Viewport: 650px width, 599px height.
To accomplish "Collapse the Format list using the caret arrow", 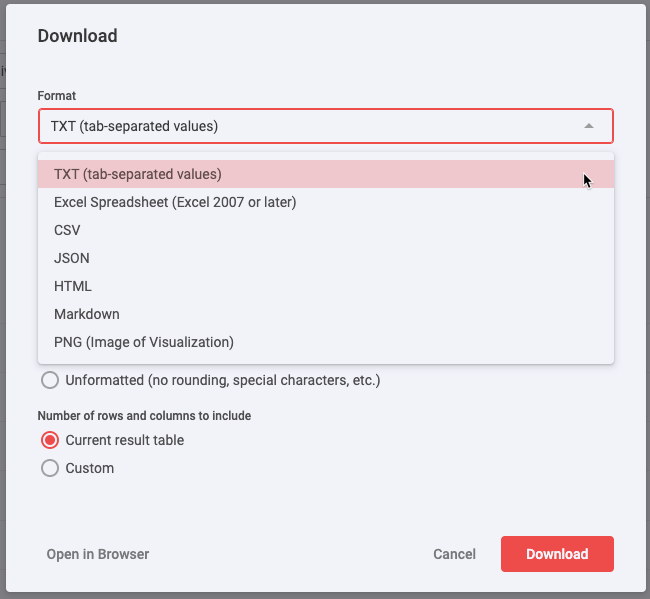I will pyautogui.click(x=589, y=126).
